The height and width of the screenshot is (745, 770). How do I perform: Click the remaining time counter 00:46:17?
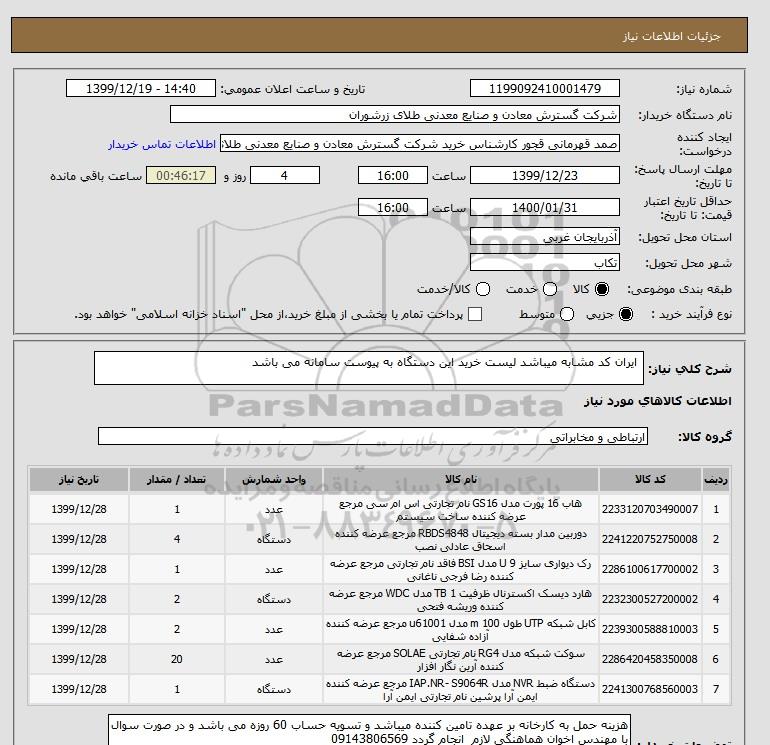click(181, 175)
